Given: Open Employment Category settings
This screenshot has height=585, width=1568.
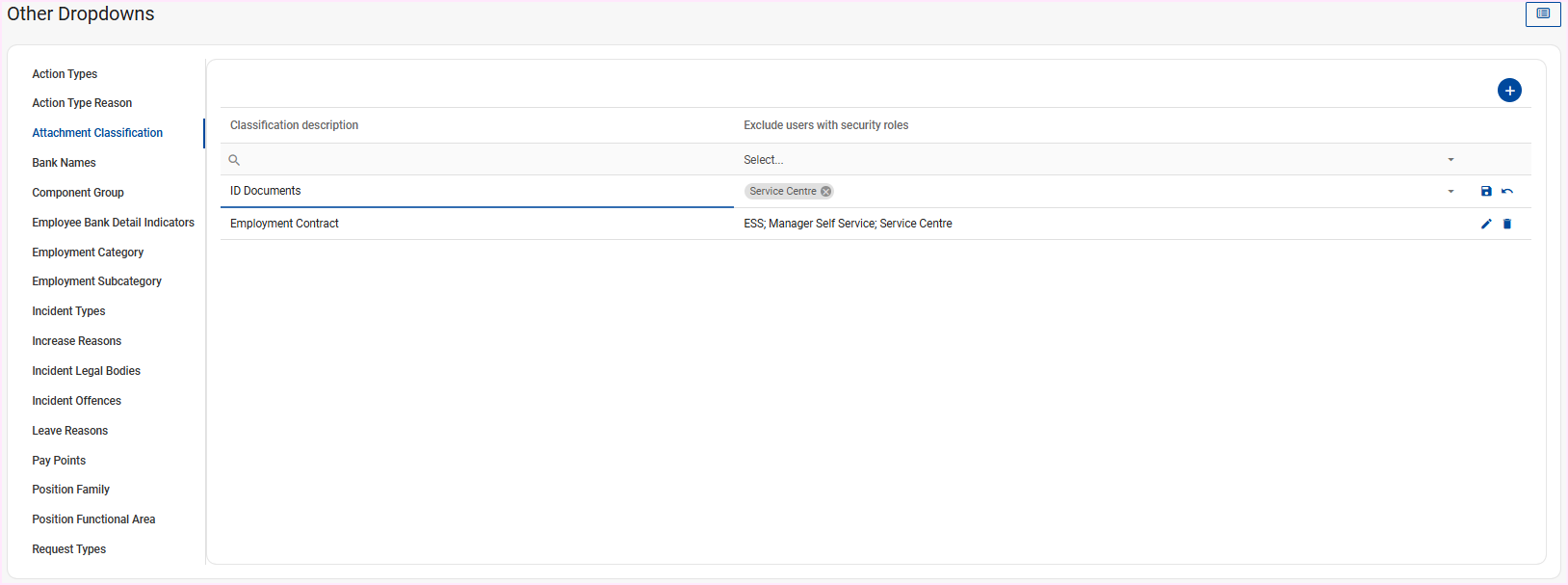Looking at the screenshot, I should (88, 253).
